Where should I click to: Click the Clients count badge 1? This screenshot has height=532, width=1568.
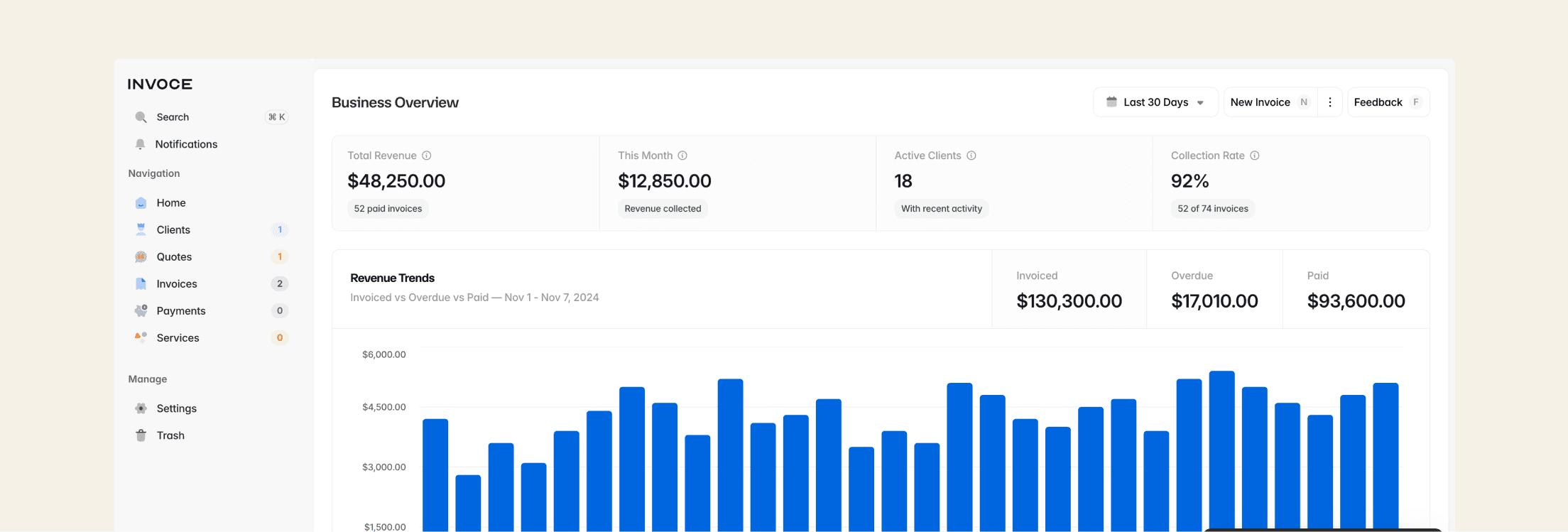coord(280,229)
